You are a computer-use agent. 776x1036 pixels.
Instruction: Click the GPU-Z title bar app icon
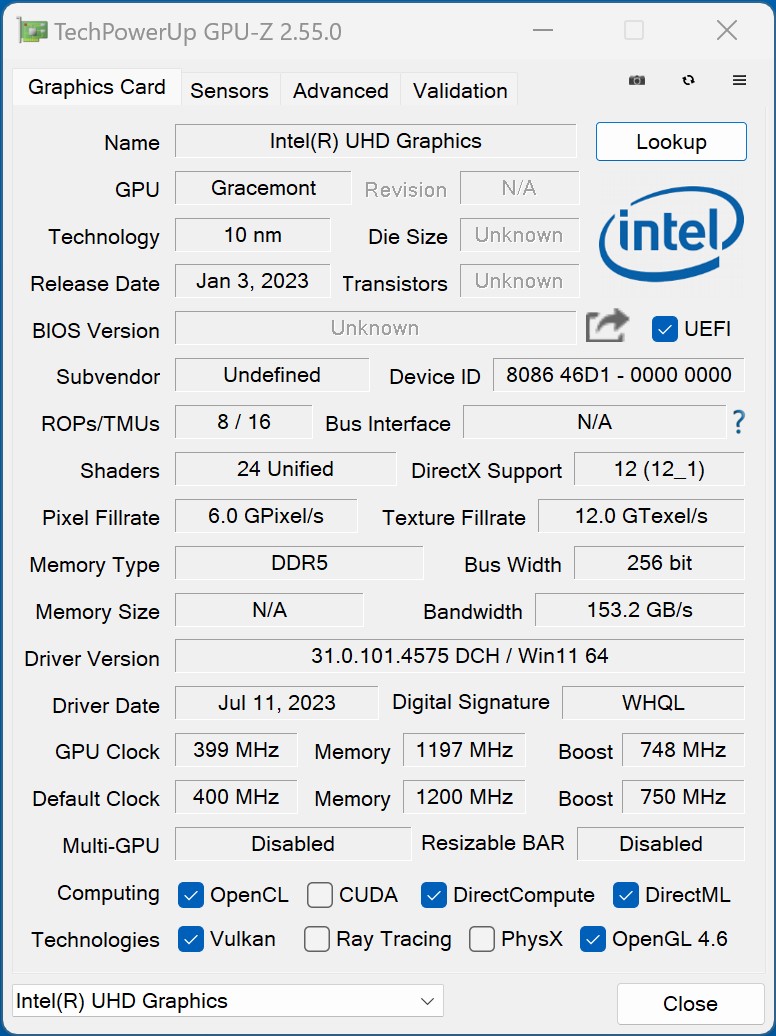[32, 31]
